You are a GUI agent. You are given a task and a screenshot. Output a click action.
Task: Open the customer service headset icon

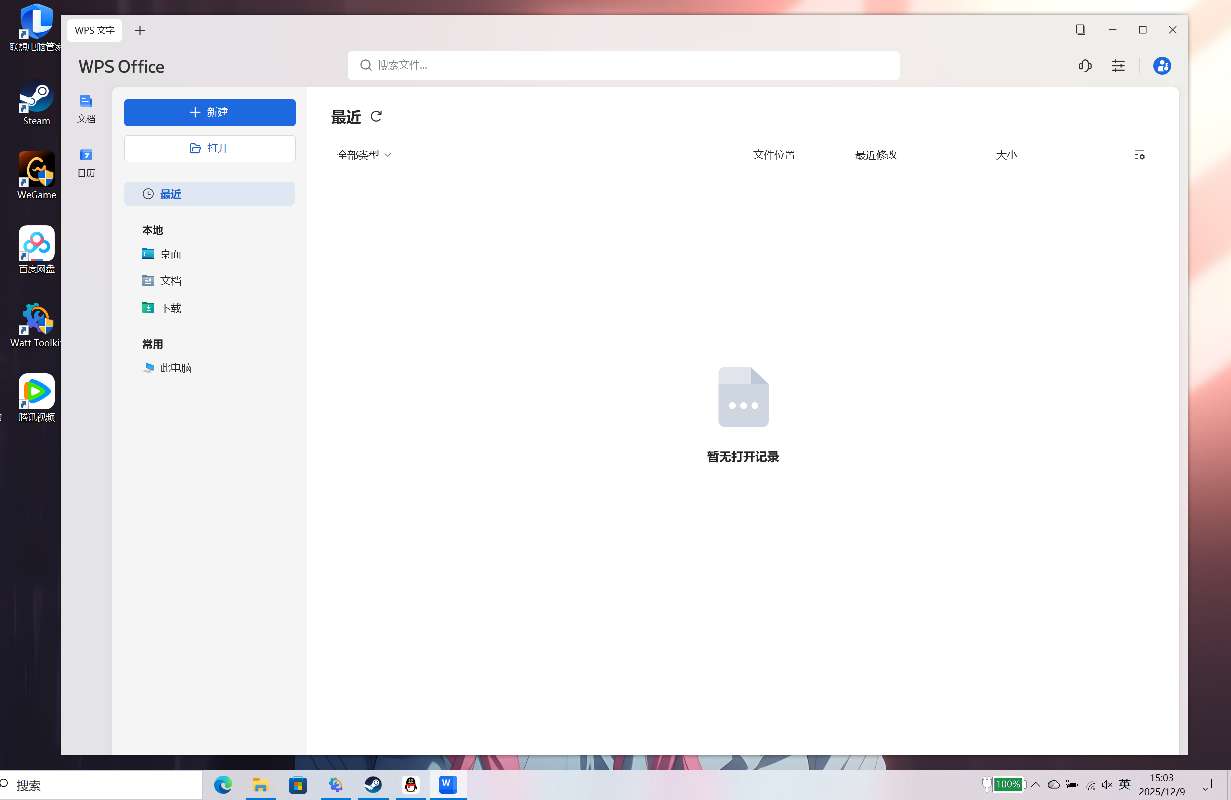tap(1085, 66)
